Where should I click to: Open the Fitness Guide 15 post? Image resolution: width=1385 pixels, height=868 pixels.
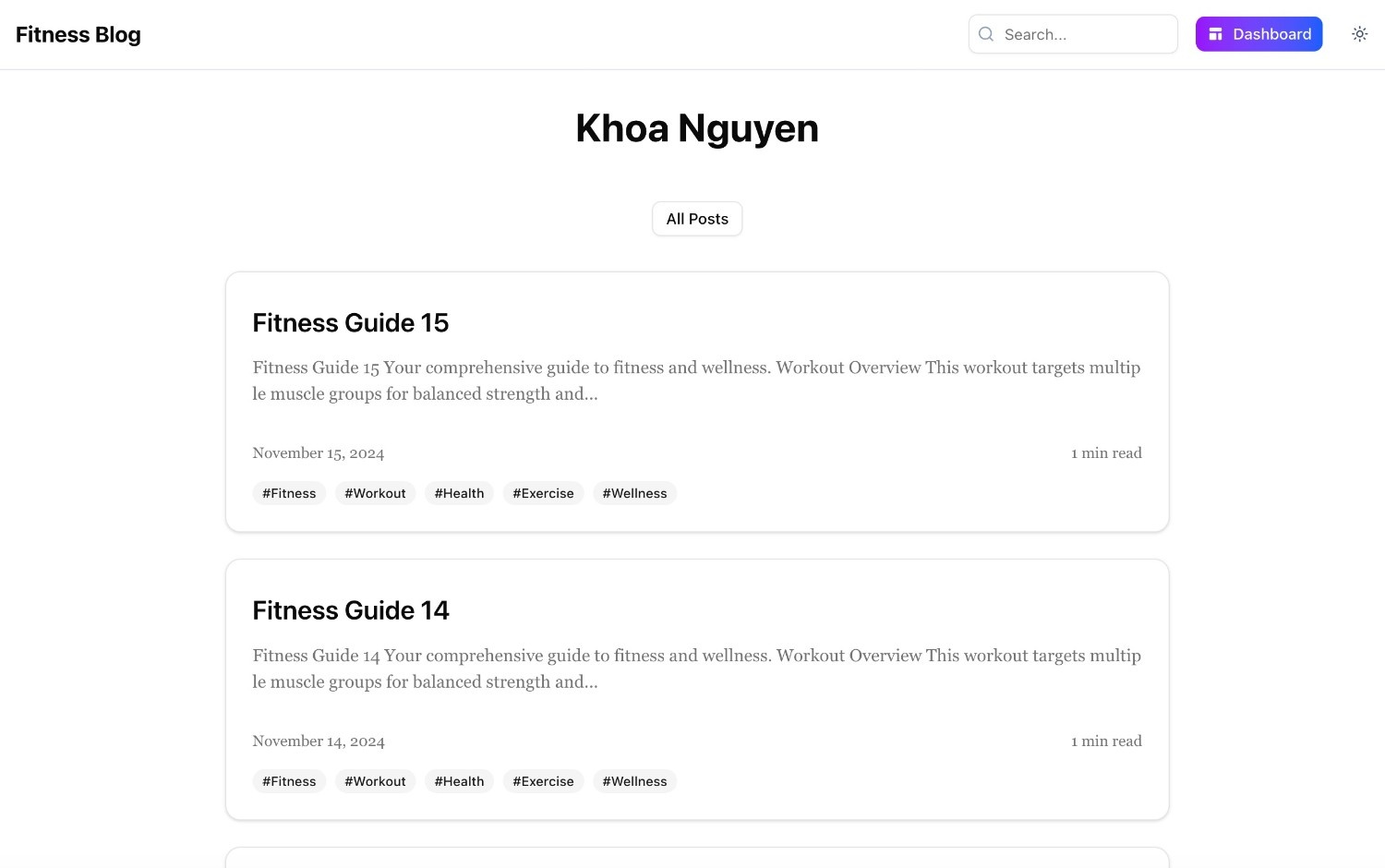pyautogui.click(x=350, y=323)
